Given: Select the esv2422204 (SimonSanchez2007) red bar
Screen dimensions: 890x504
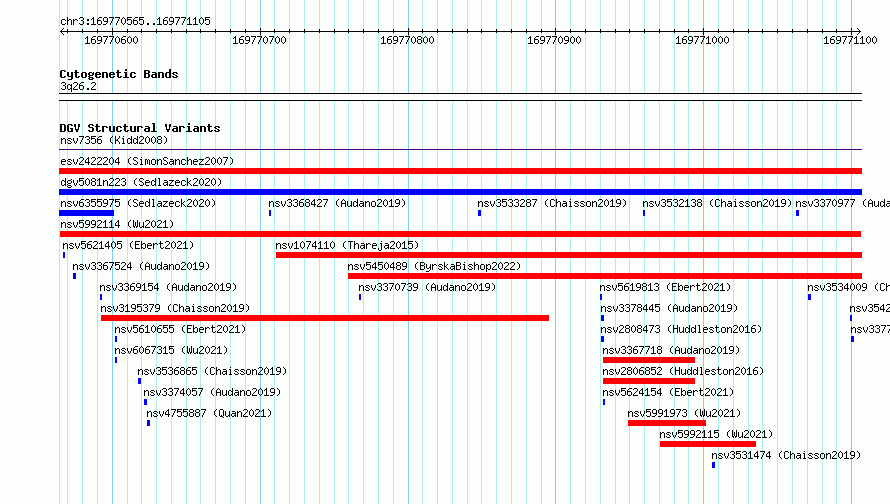Looking at the screenshot, I should pyautogui.click(x=460, y=171).
